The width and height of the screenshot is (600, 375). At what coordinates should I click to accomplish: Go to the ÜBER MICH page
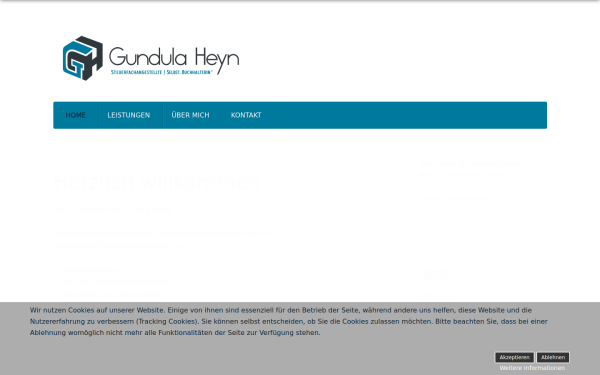191,115
